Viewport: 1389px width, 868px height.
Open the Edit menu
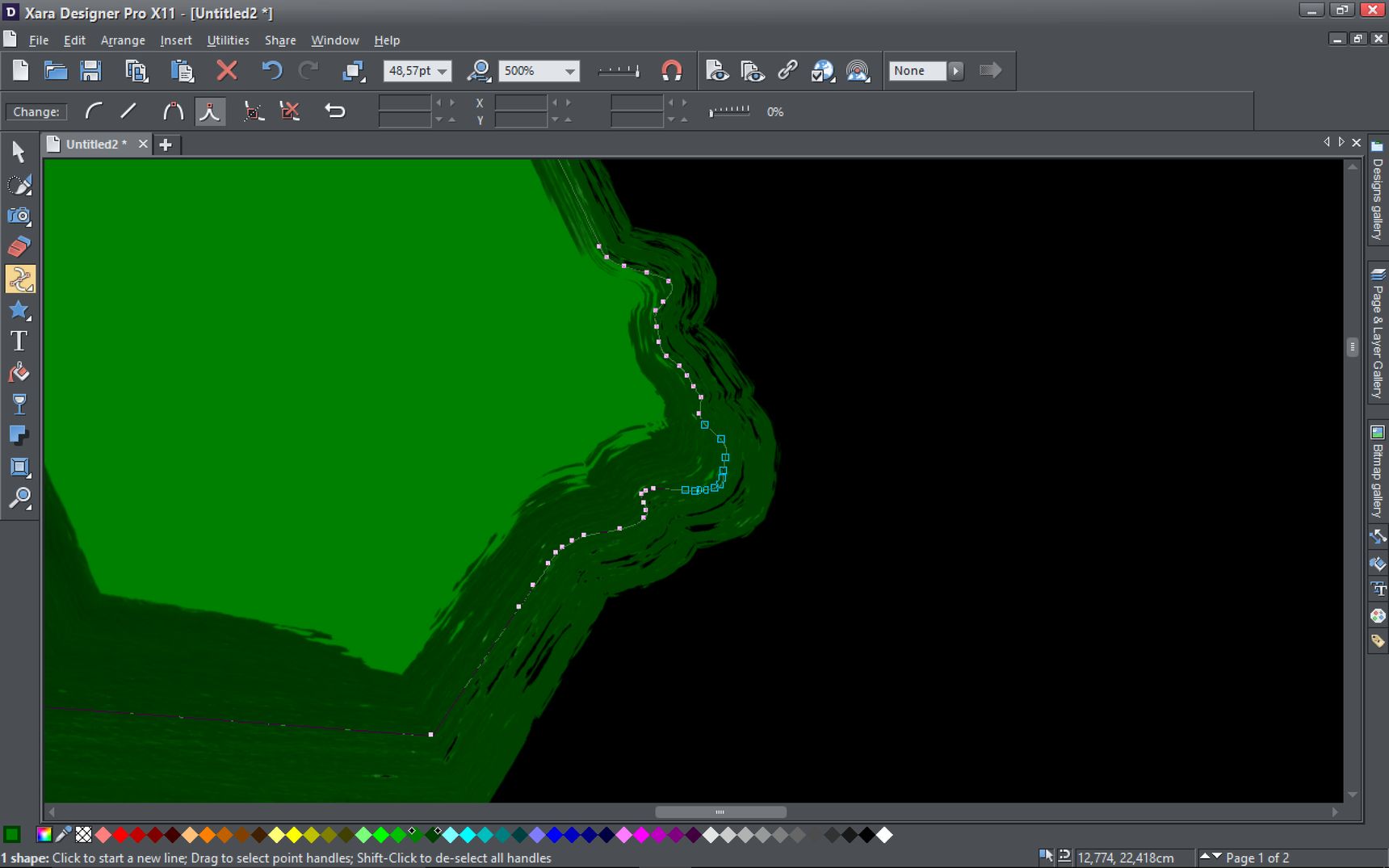(x=74, y=40)
